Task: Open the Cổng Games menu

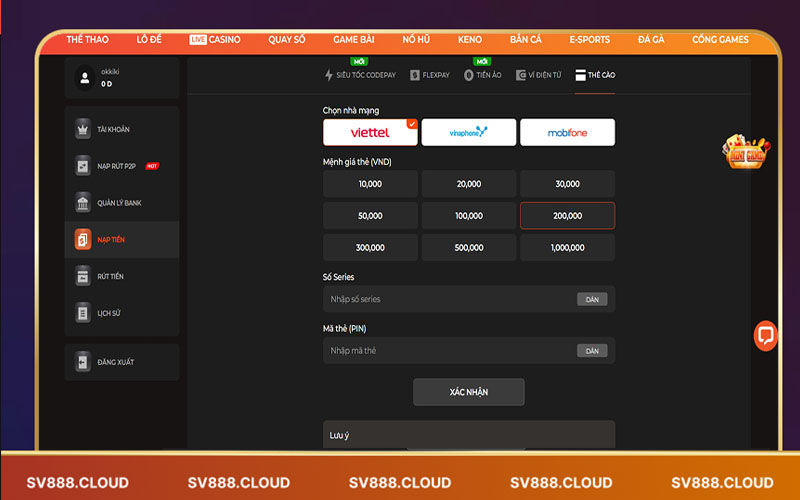Action: (x=720, y=39)
